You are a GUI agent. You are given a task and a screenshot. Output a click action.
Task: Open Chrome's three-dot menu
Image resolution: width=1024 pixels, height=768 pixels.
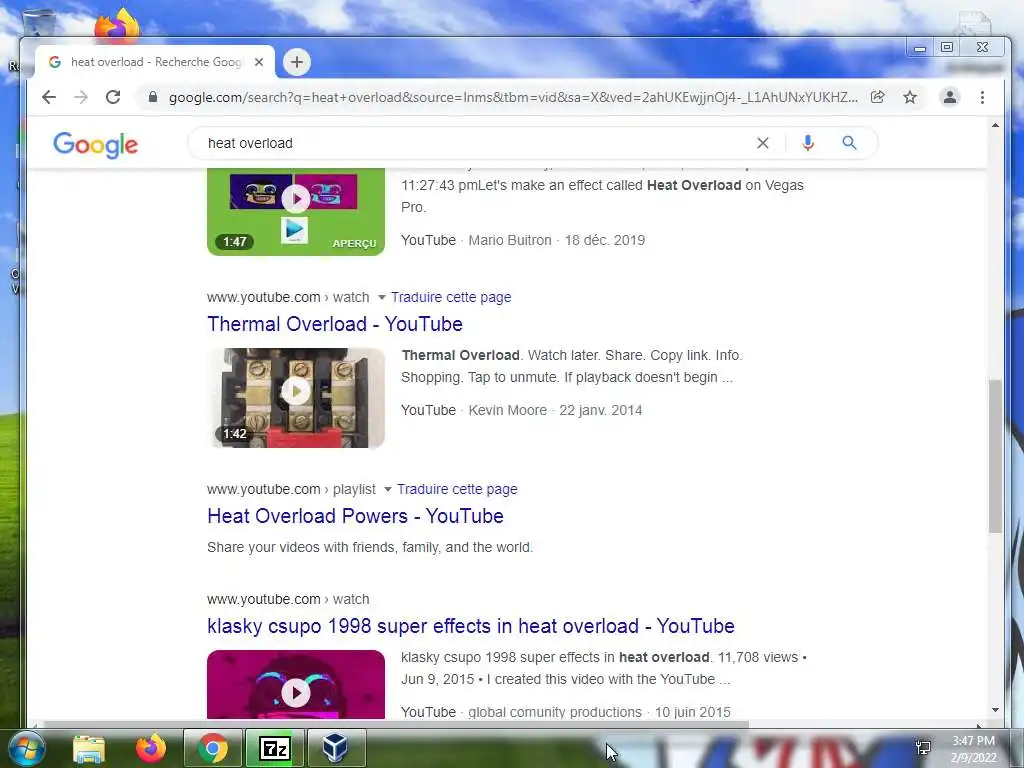pos(982,97)
